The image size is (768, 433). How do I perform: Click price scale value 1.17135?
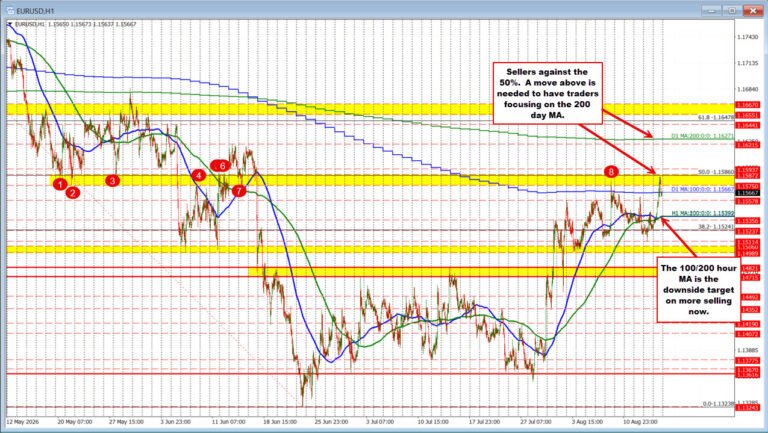click(749, 63)
